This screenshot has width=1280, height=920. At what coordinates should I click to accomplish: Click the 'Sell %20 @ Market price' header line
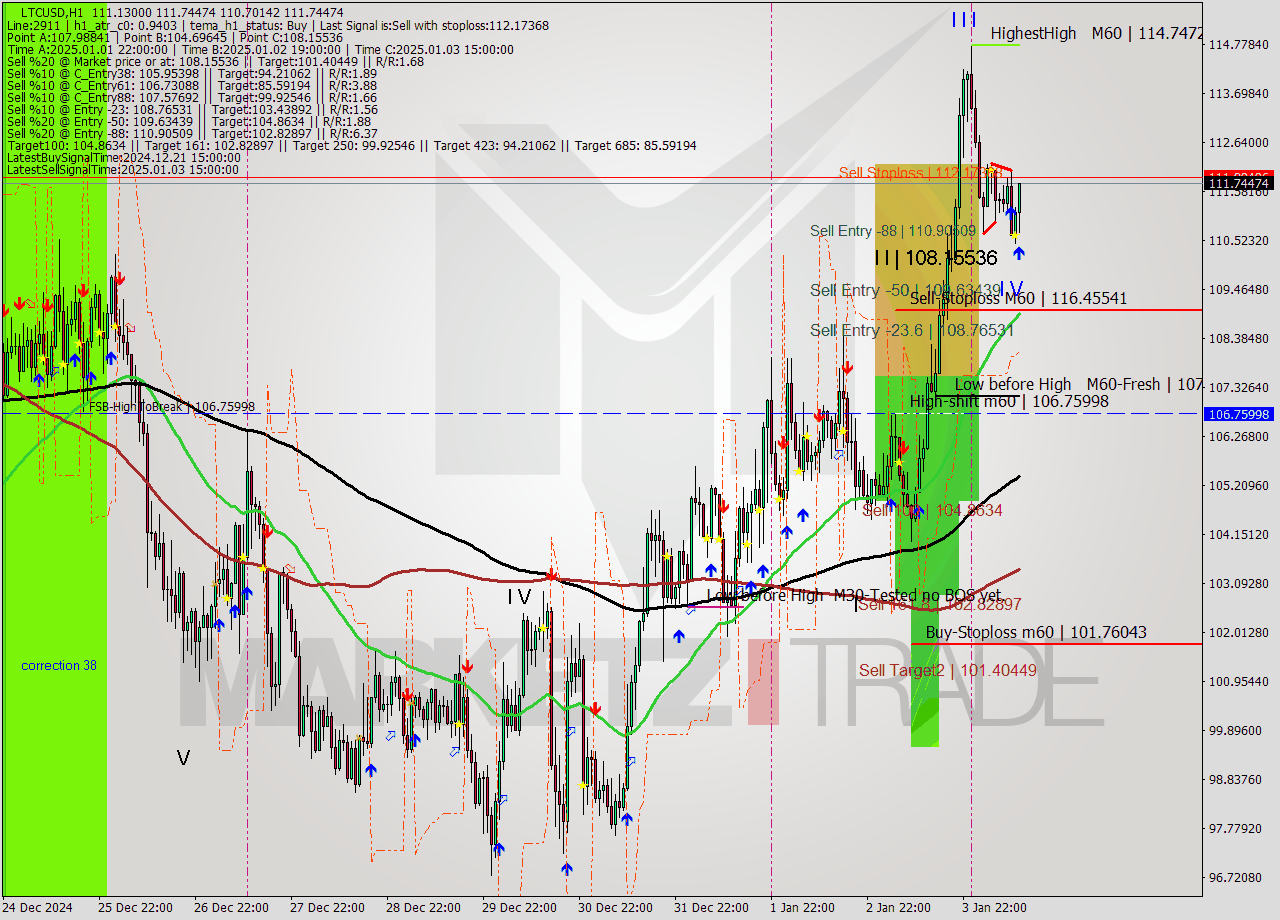coord(215,61)
